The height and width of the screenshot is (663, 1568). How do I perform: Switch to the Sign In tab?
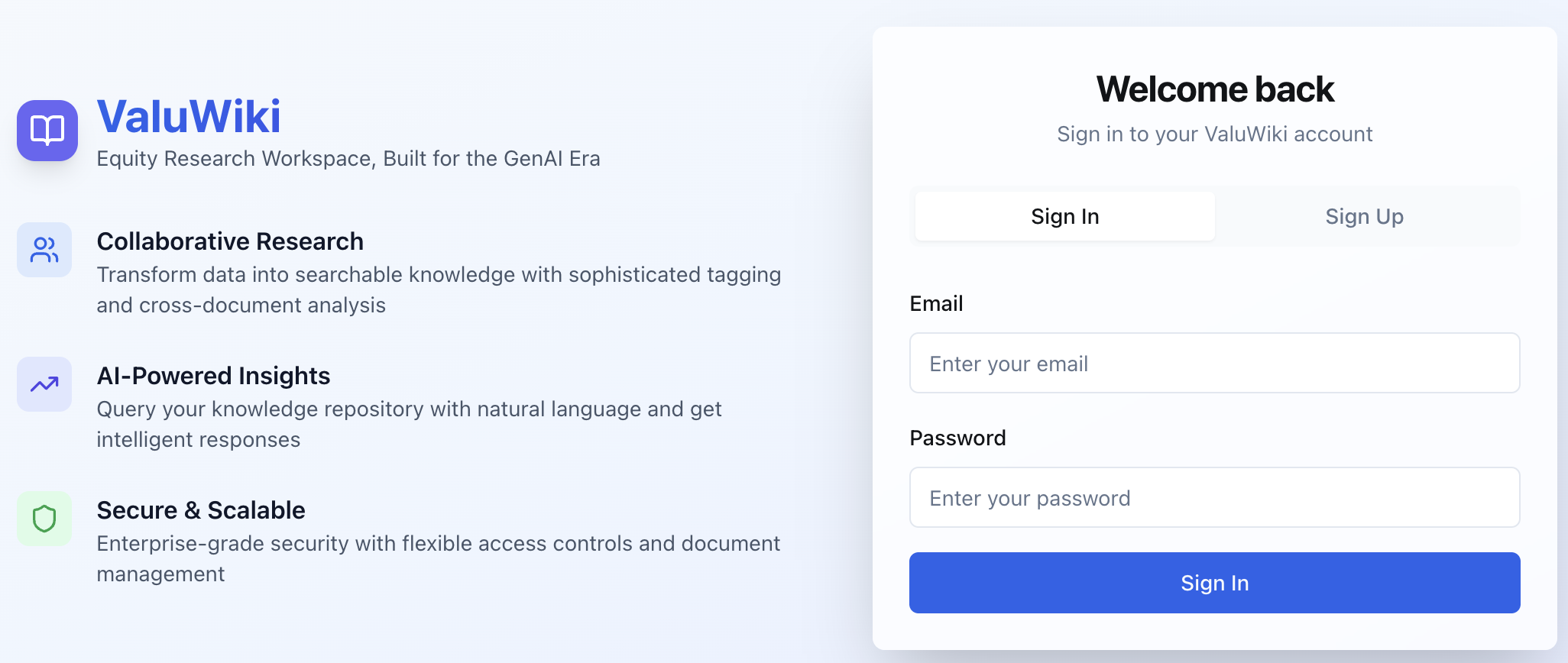point(1065,216)
